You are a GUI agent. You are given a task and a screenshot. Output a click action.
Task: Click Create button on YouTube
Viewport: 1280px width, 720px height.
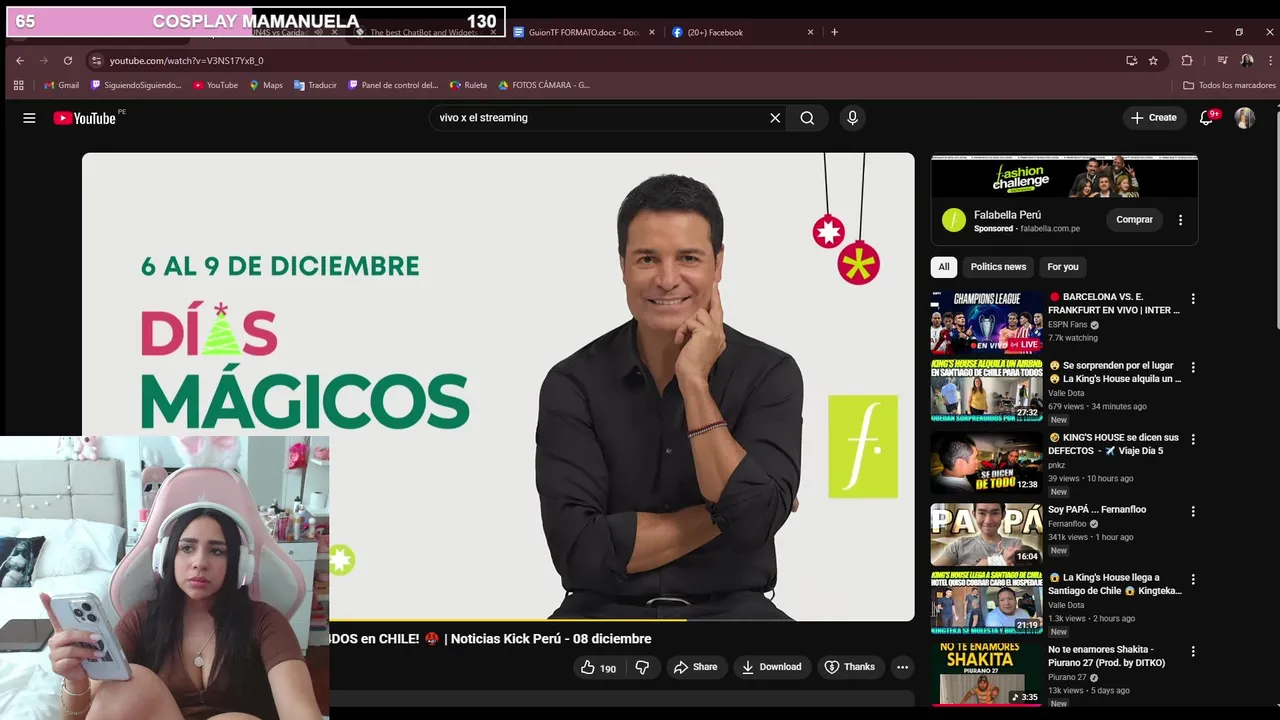(x=1153, y=118)
